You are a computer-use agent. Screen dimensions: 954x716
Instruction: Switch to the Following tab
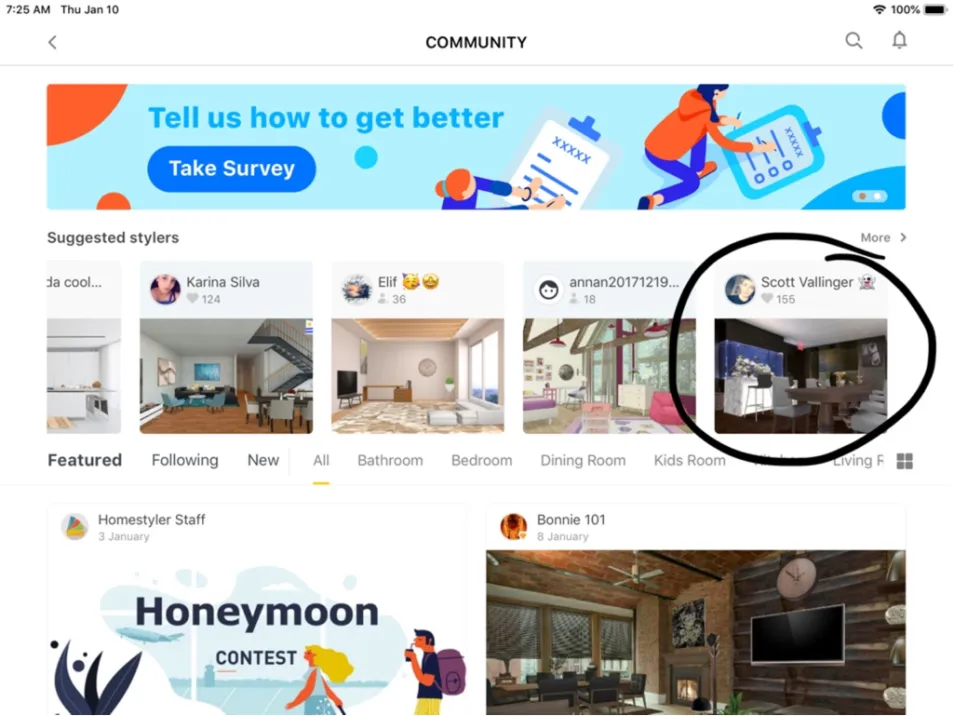tap(185, 460)
